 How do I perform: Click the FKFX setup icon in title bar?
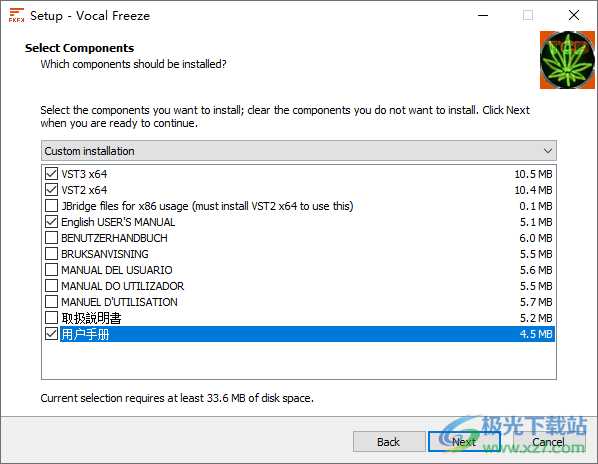tap(16, 15)
